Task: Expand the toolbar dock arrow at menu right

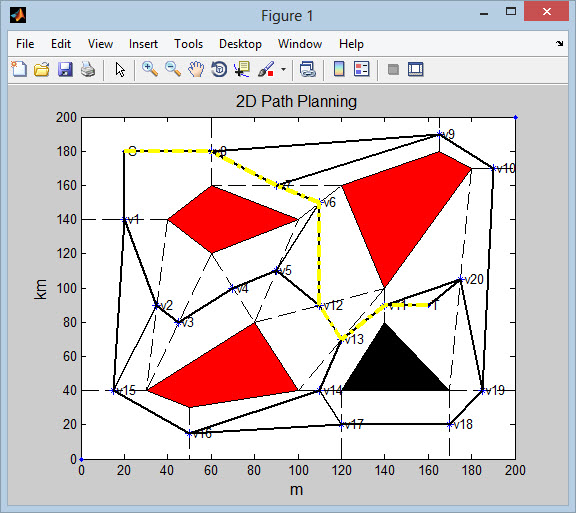Action: click(559, 43)
